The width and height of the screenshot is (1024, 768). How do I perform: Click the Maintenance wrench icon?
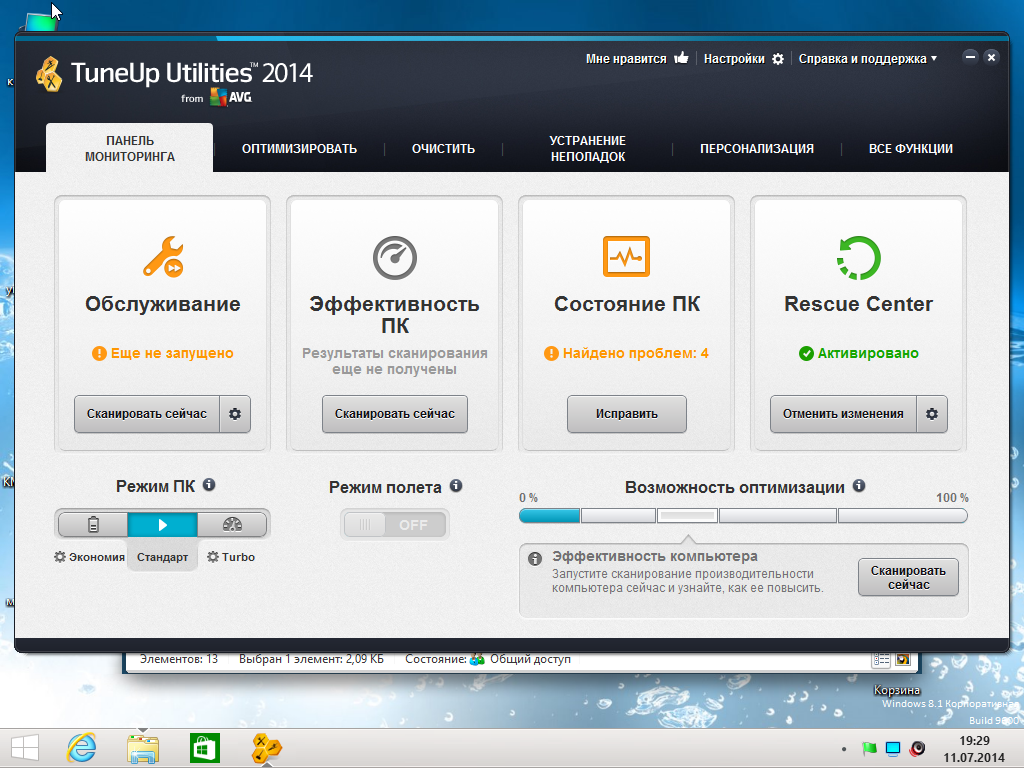(x=163, y=257)
